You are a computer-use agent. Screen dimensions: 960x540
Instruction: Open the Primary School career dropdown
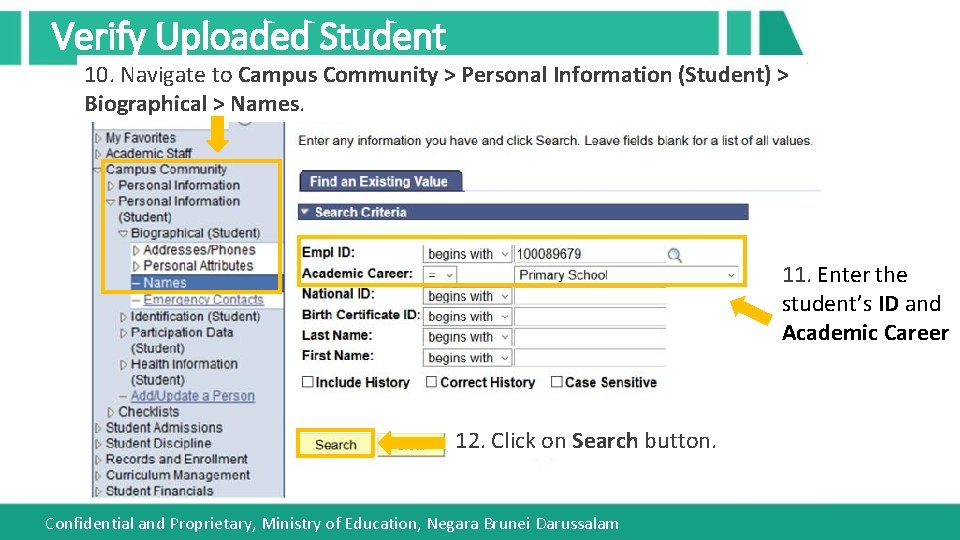pyautogui.click(x=626, y=275)
